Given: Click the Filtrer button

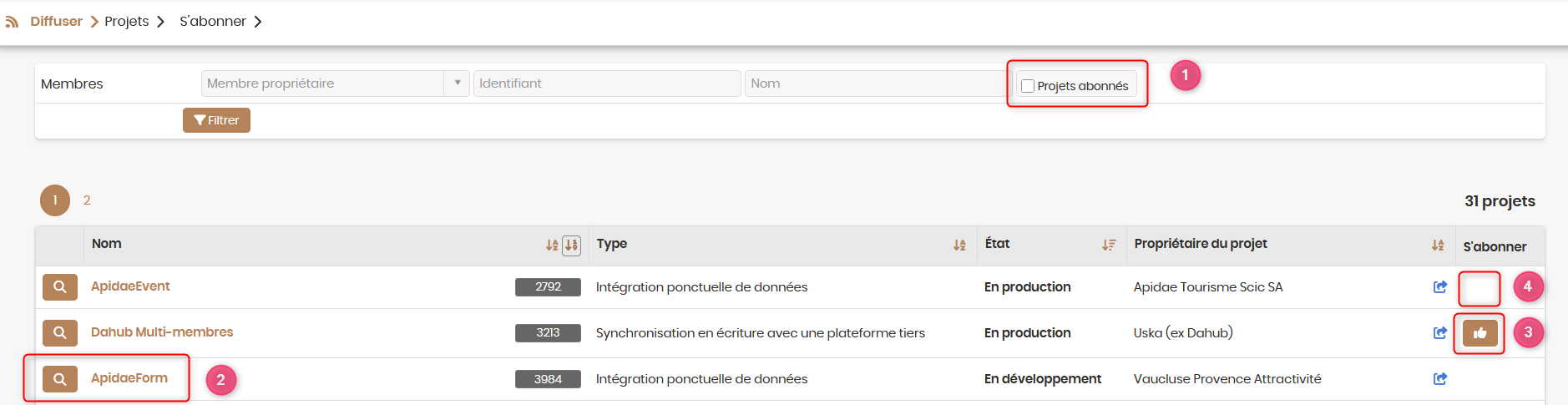Looking at the screenshot, I should (x=216, y=120).
